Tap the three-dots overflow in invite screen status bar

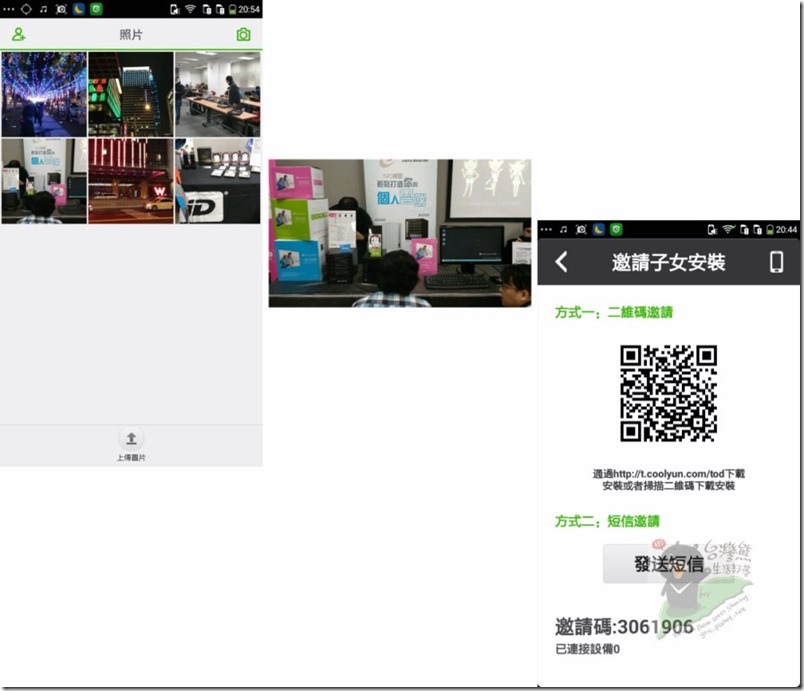pyautogui.click(x=546, y=230)
